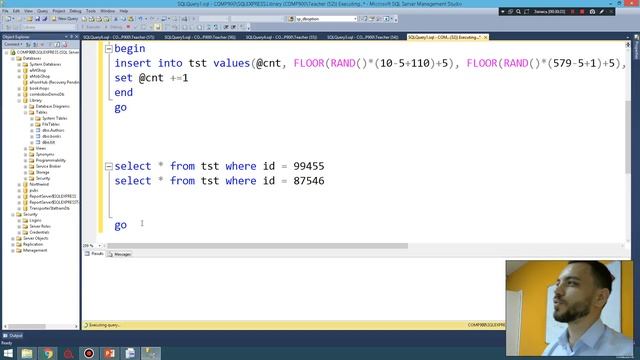Select the dbo.tst table
The image size is (640, 360).
(49, 142)
